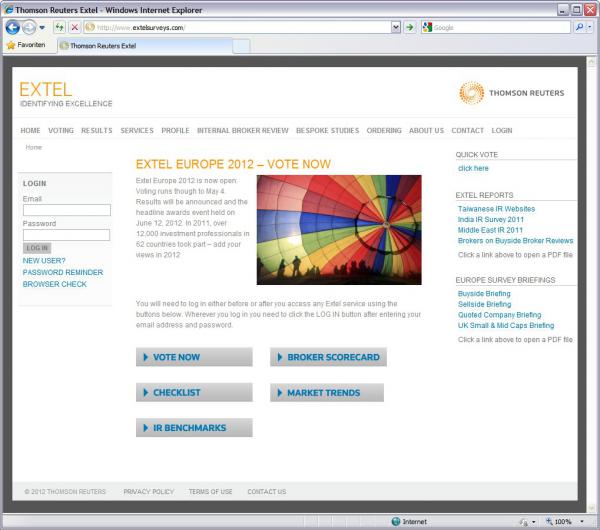Click the Refresh page icon
600x530 pixels.
tap(60, 28)
